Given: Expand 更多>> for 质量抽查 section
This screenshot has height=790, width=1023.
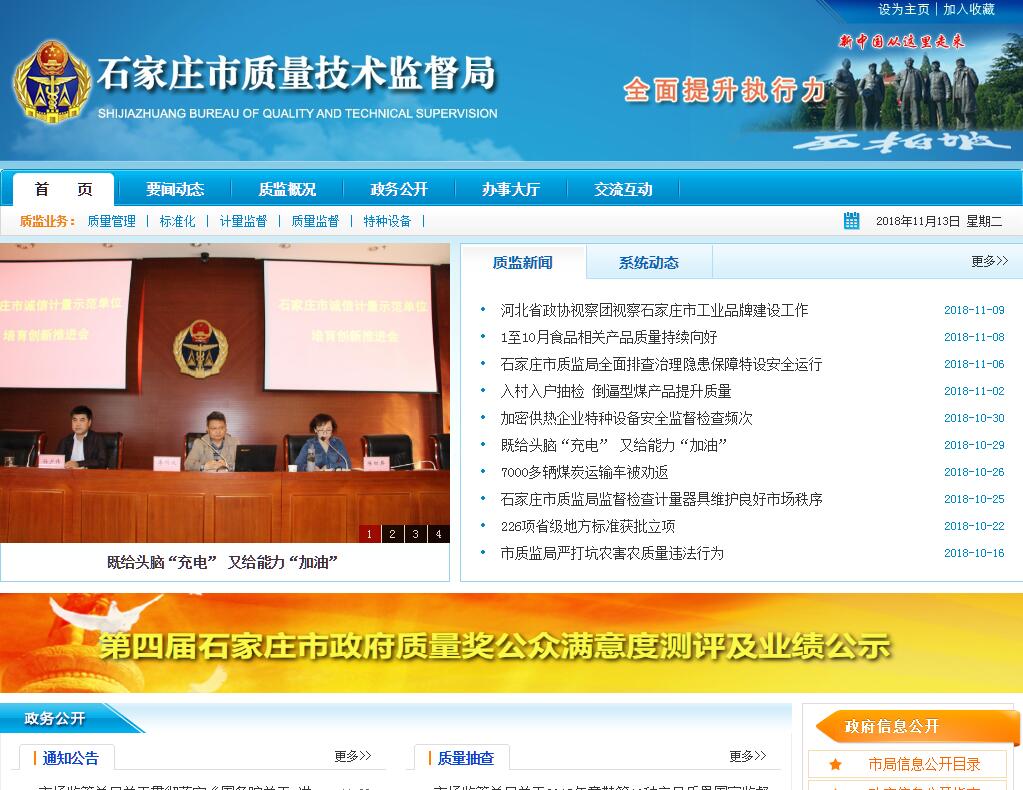Looking at the screenshot, I should (747, 756).
